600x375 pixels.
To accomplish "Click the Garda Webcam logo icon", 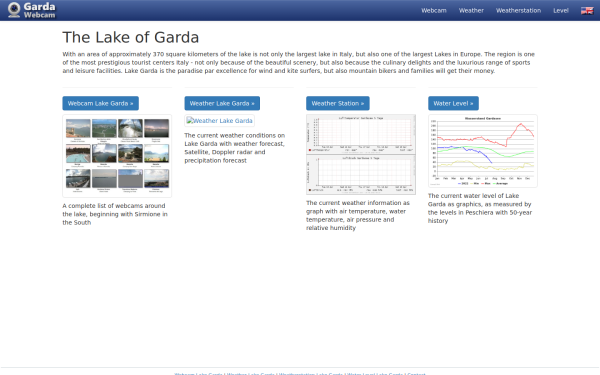I will click(x=14, y=10).
